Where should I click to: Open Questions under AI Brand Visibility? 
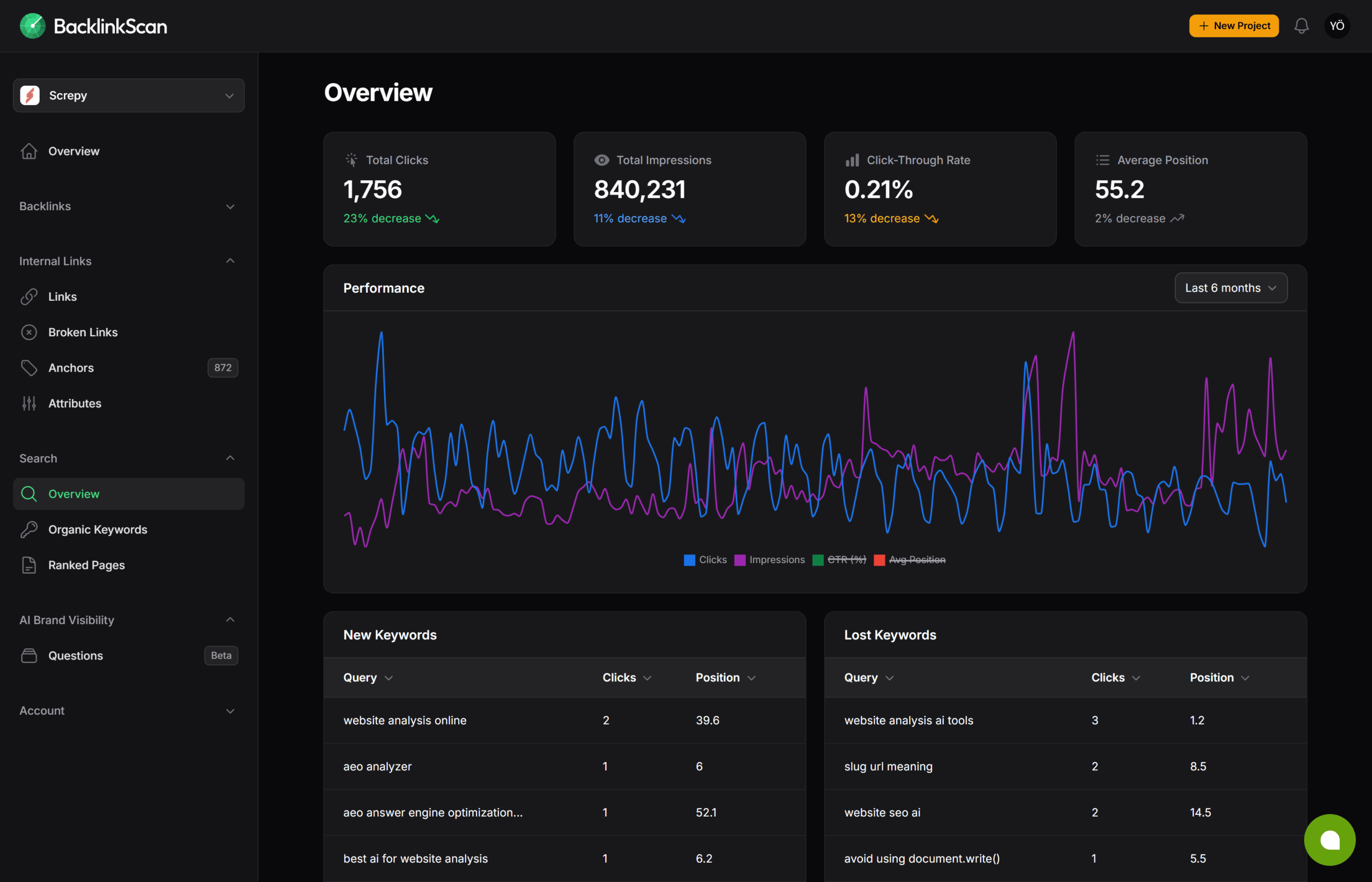tap(129, 655)
